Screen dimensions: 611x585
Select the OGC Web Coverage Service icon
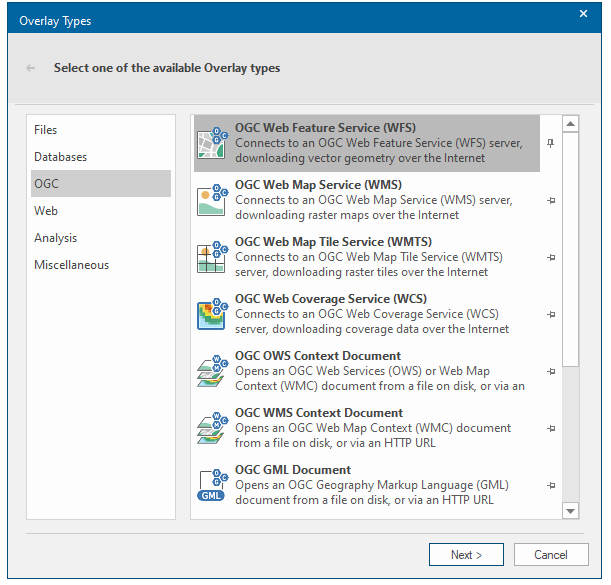212,314
